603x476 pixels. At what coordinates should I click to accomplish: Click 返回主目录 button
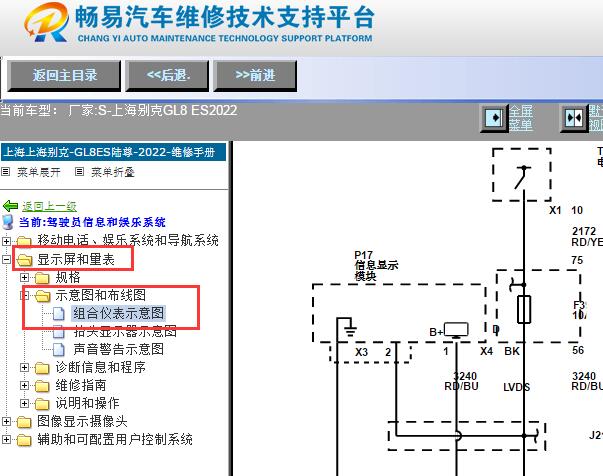pyautogui.click(x=64, y=75)
